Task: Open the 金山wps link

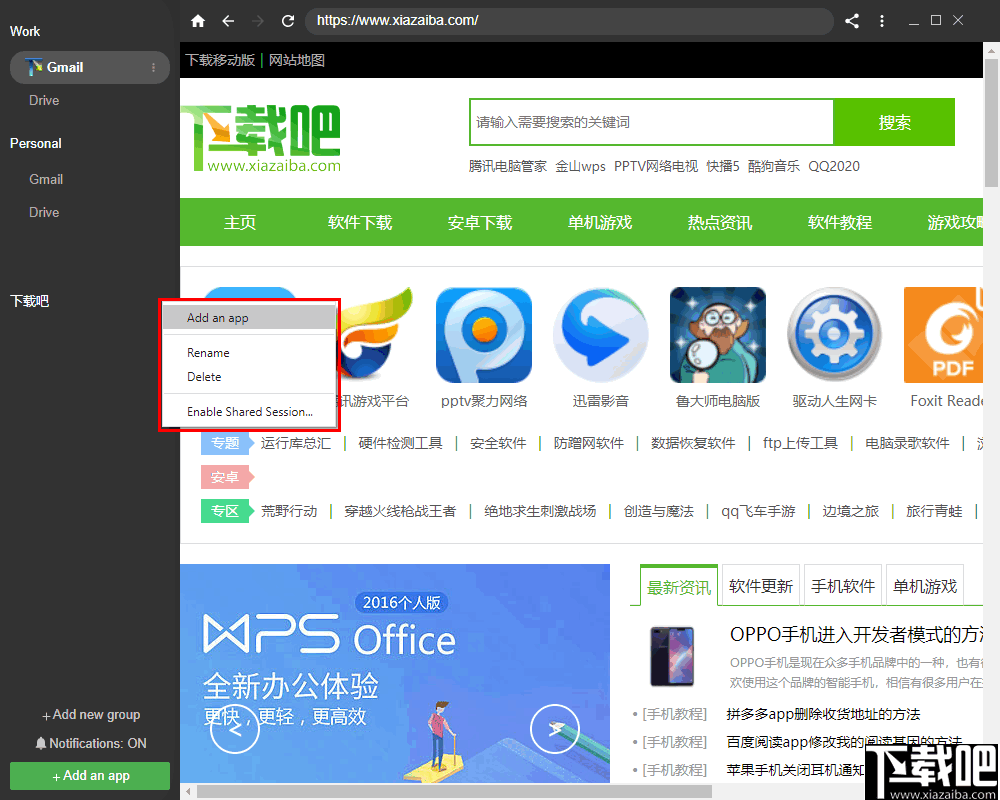Action: 580,166
